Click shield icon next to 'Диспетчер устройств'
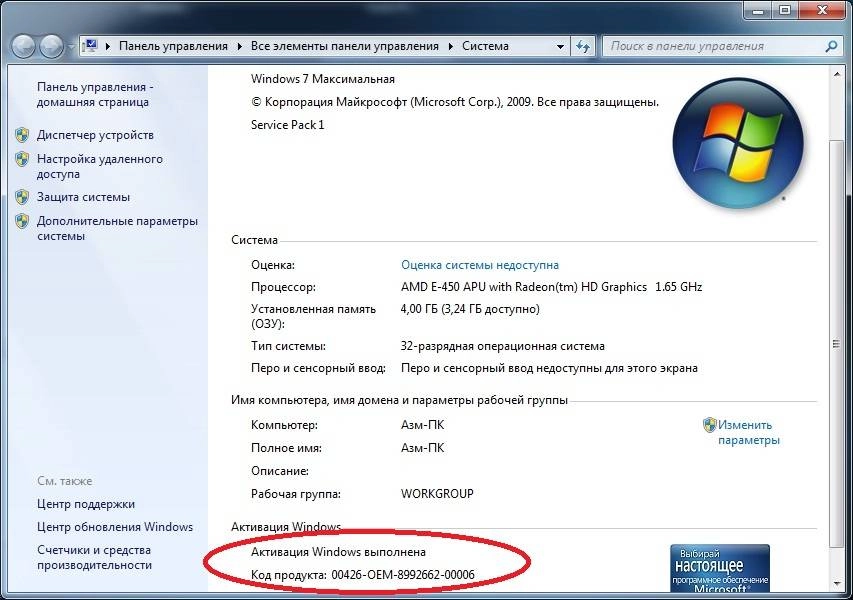Viewport: 853px width, 600px height. point(22,135)
